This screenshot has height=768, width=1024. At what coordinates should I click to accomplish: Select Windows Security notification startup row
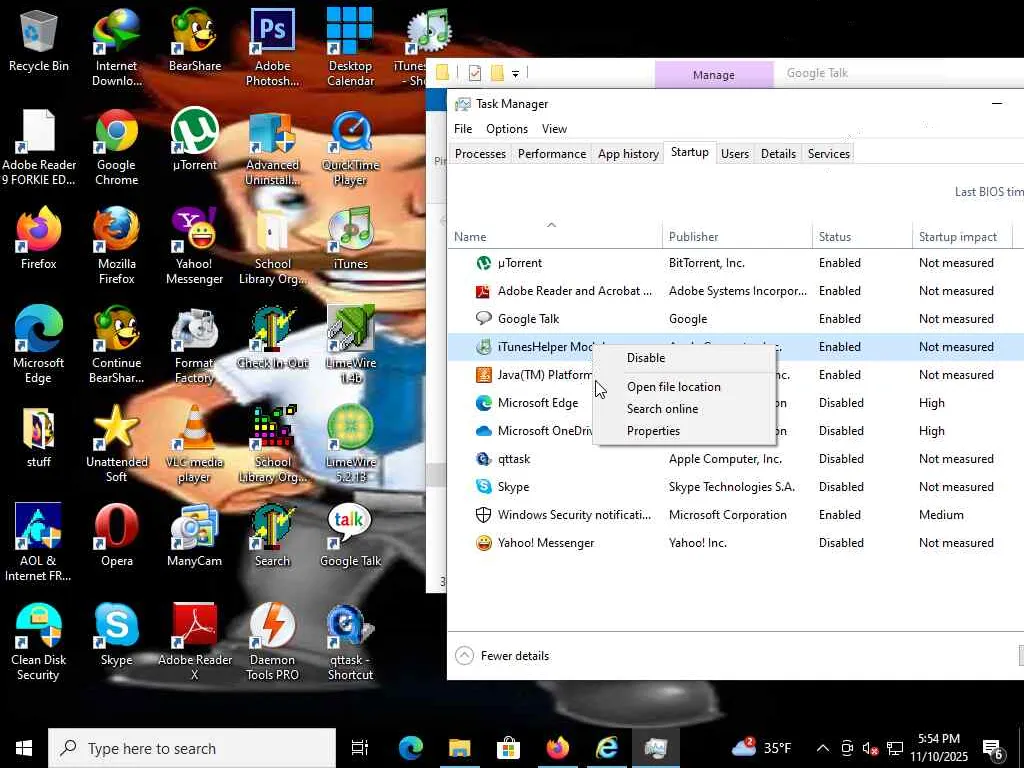coord(736,515)
